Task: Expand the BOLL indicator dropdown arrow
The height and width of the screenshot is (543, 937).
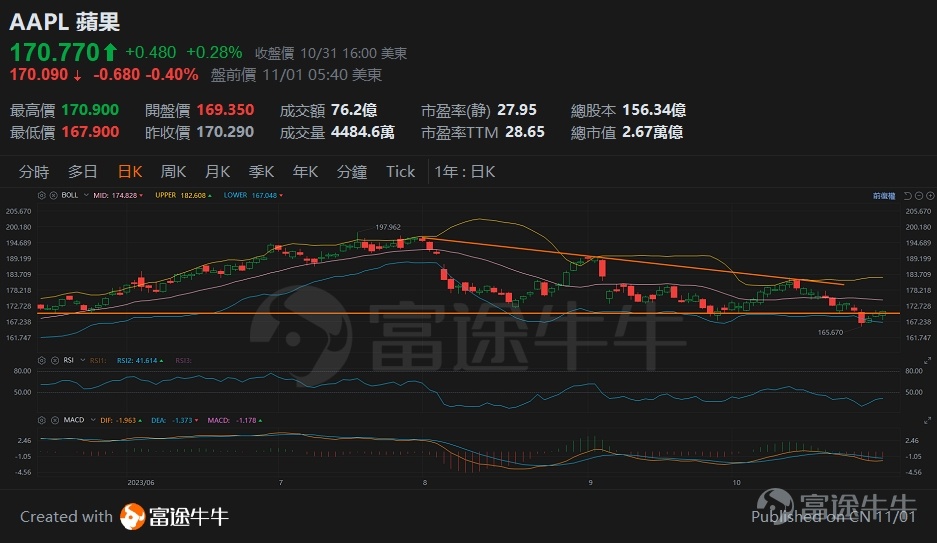Action: [85, 195]
